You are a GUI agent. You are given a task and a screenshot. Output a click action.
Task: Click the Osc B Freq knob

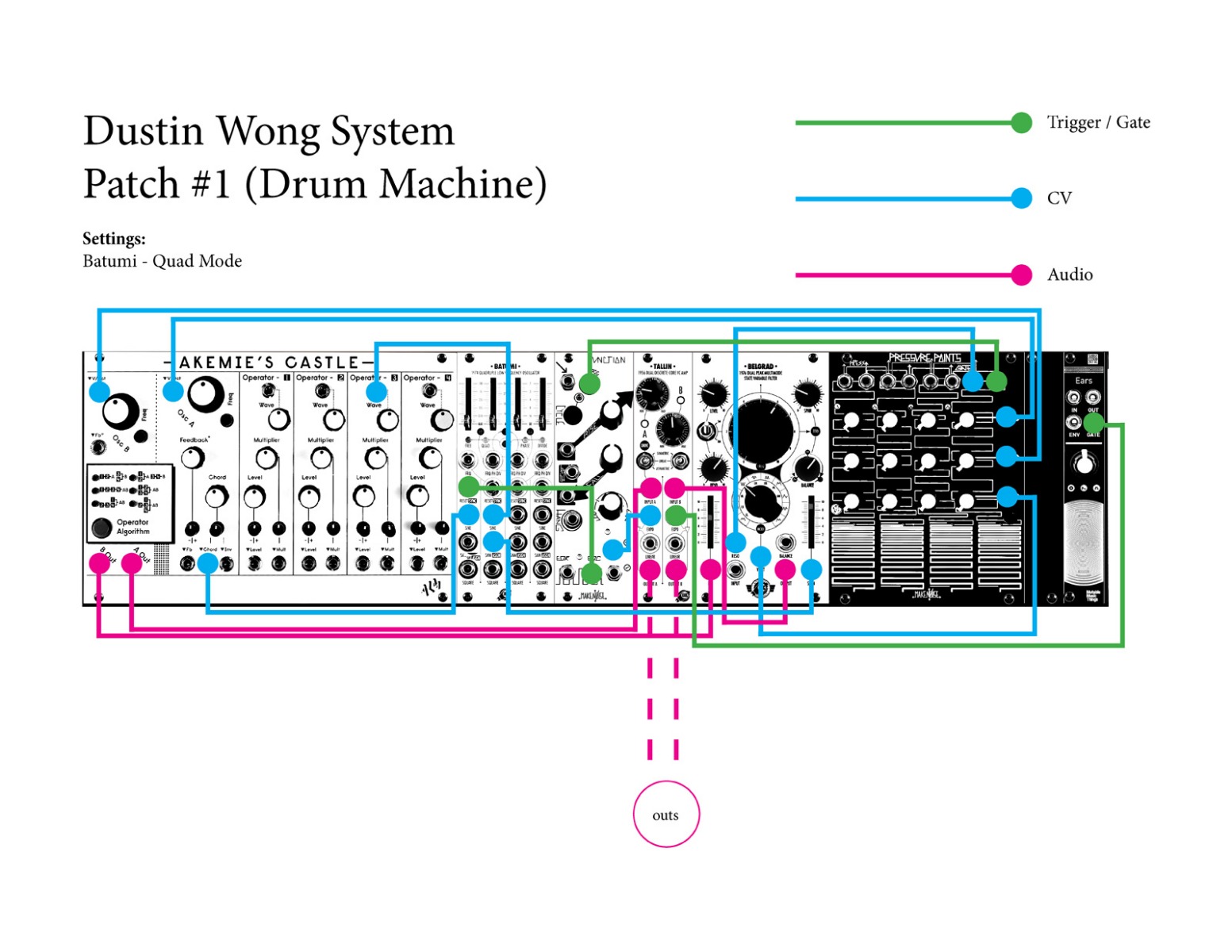tap(120, 410)
